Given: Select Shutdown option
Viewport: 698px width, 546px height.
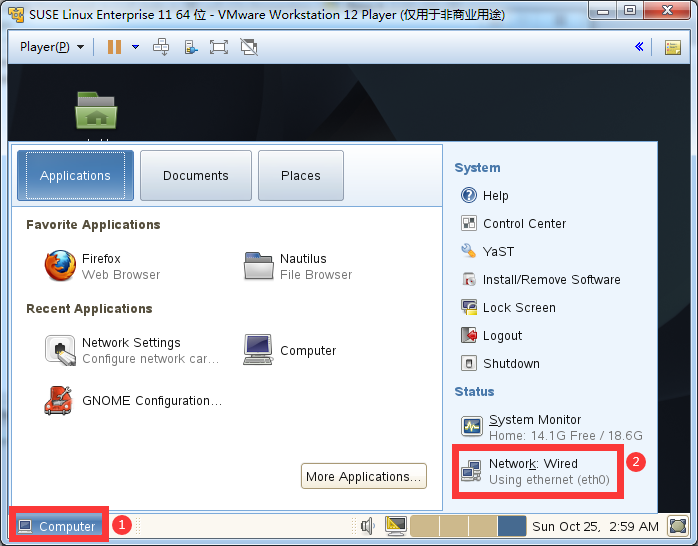Looking at the screenshot, I should click(x=500, y=364).
